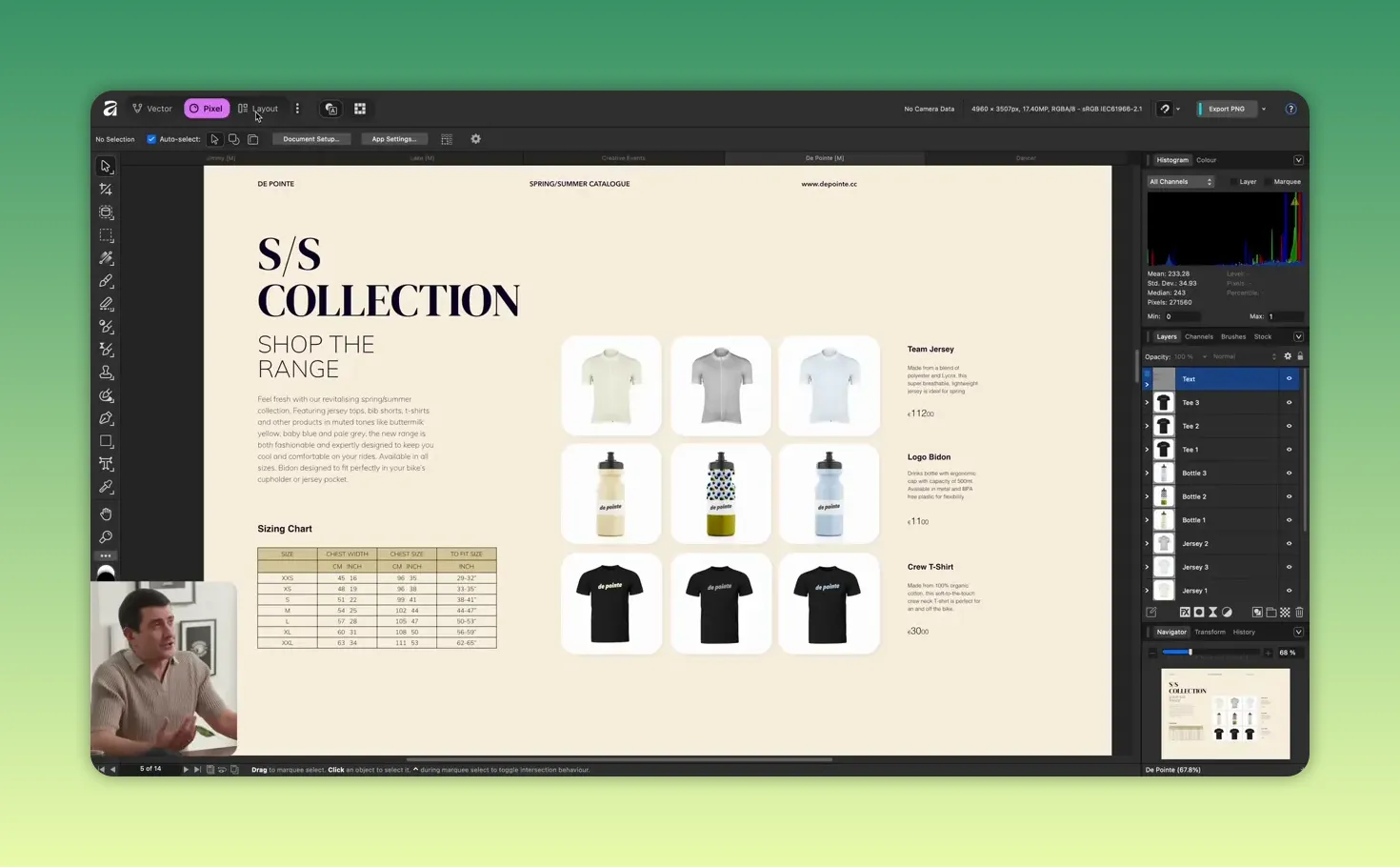
Task: Hide the Bottle 1 layer
Action: coord(1290,520)
